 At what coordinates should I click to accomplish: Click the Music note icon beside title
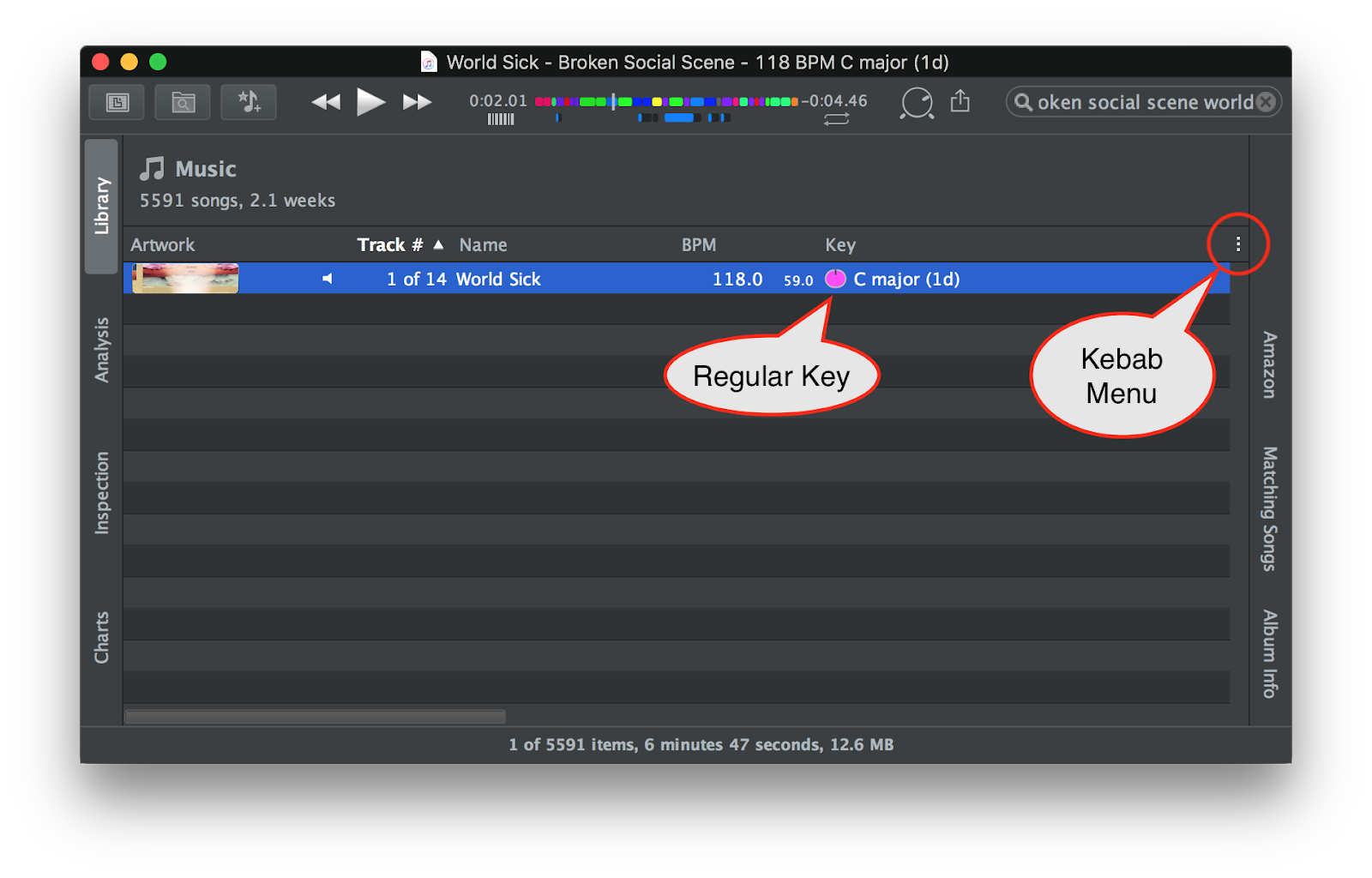click(152, 169)
